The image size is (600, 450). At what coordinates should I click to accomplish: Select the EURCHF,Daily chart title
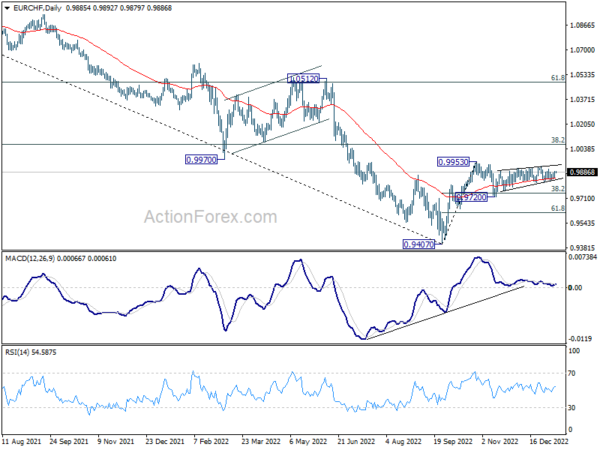pos(38,8)
